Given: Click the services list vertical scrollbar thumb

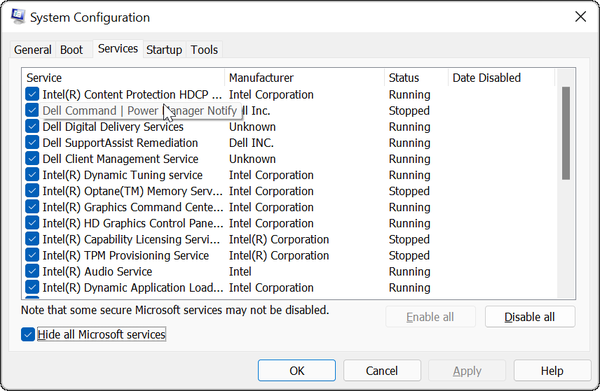Looking at the screenshot, I should click(x=566, y=133).
